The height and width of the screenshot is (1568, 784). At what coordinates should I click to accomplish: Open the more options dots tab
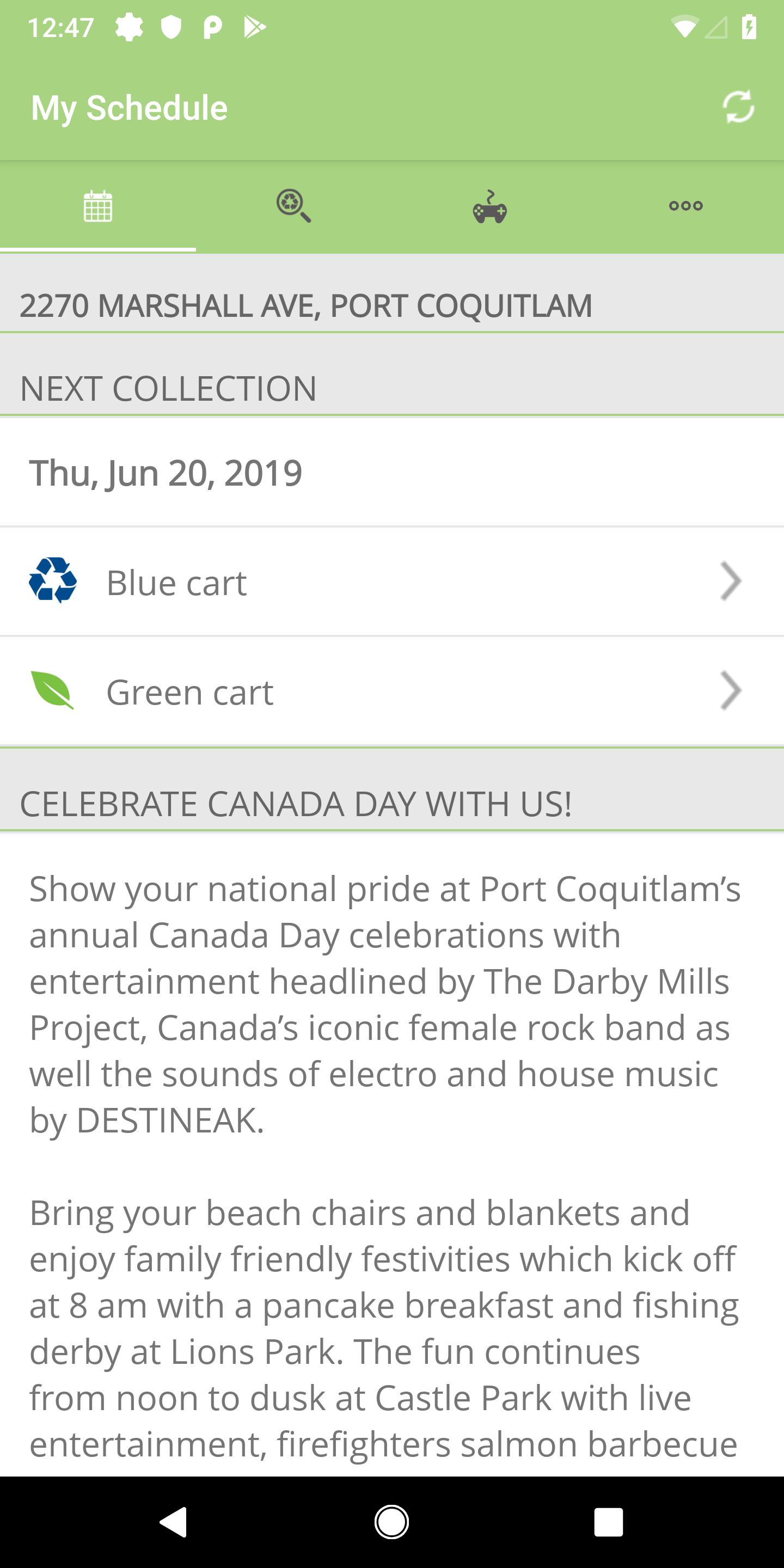click(x=685, y=206)
